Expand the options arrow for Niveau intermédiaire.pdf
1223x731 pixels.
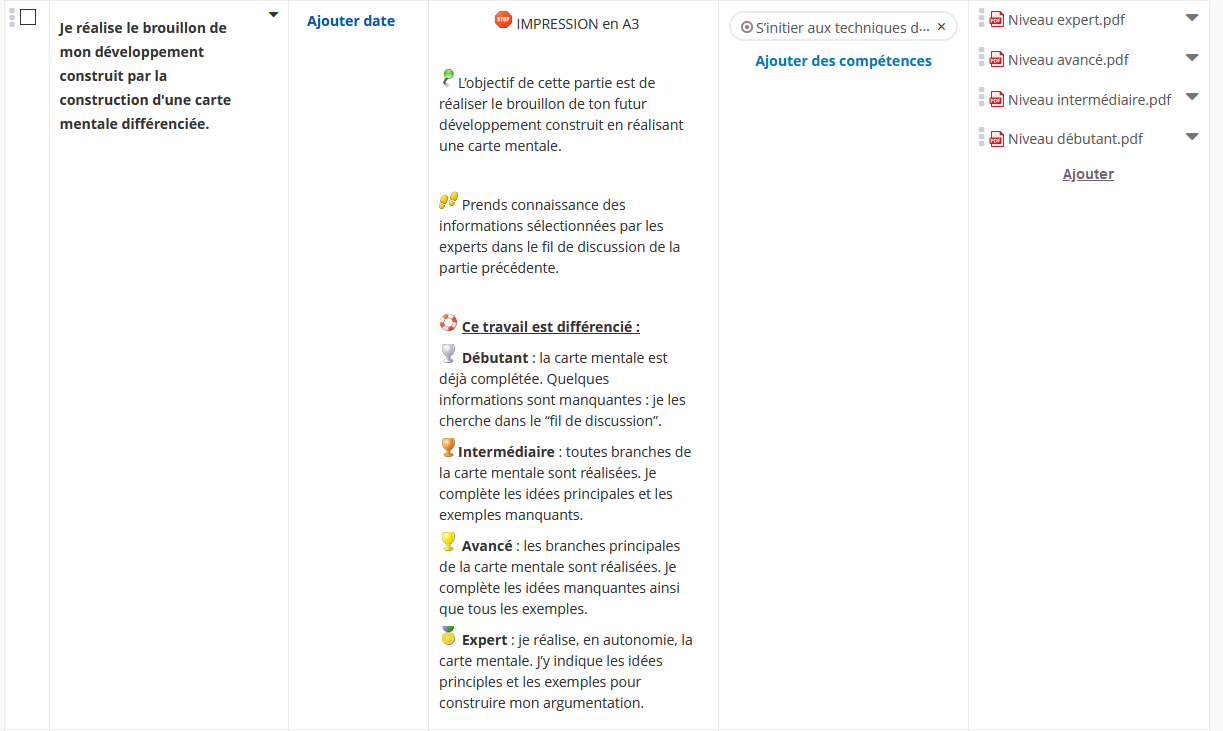(1191, 97)
